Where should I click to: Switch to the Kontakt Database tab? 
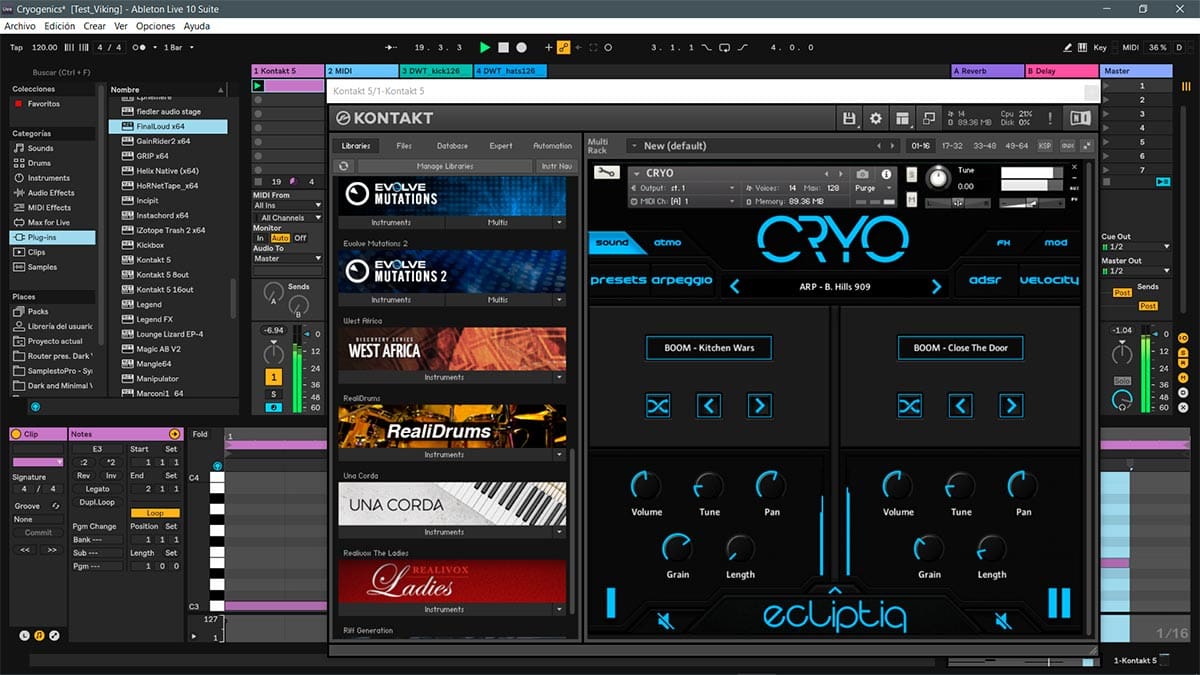pyautogui.click(x=452, y=146)
